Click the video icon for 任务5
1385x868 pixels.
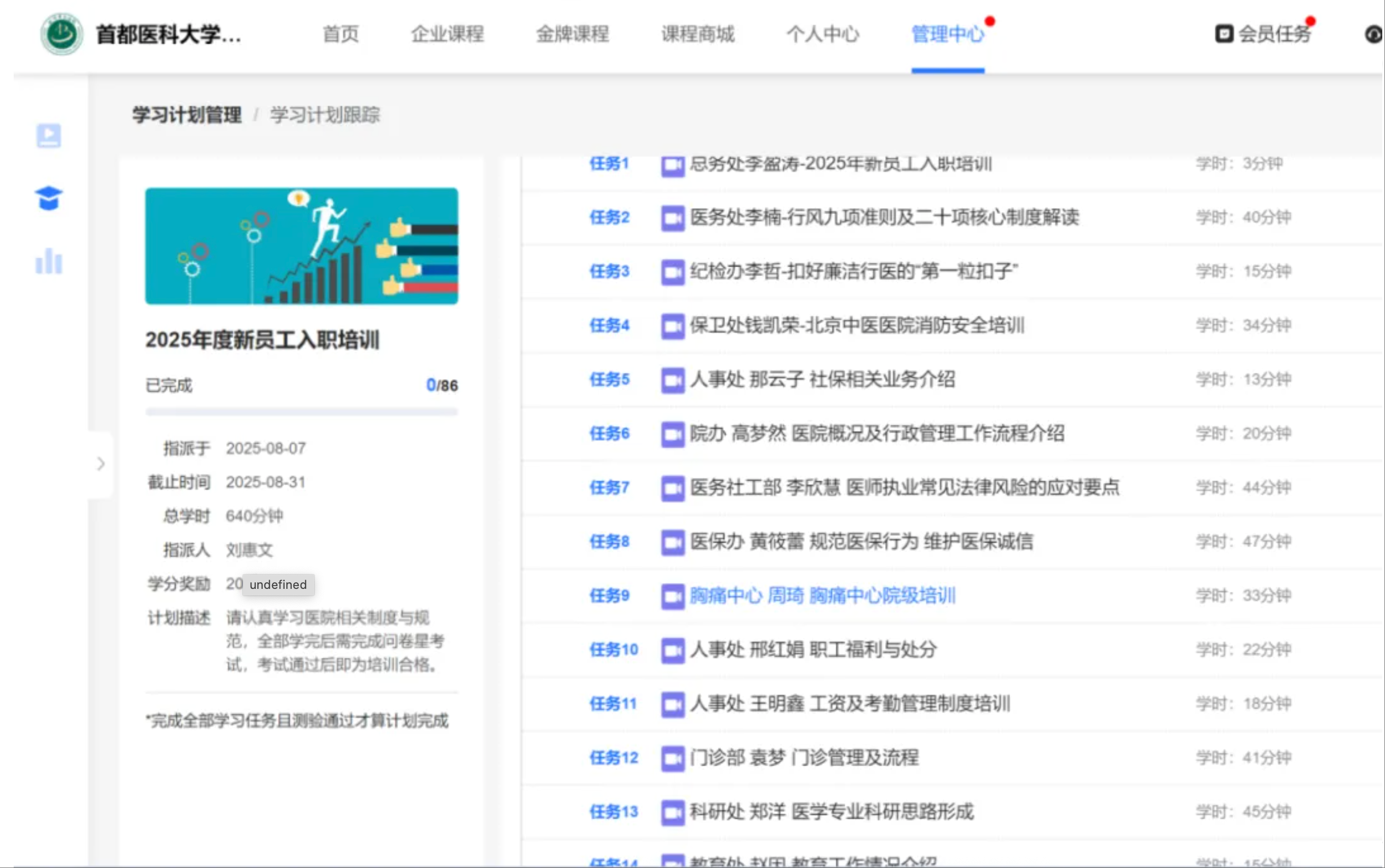672,380
